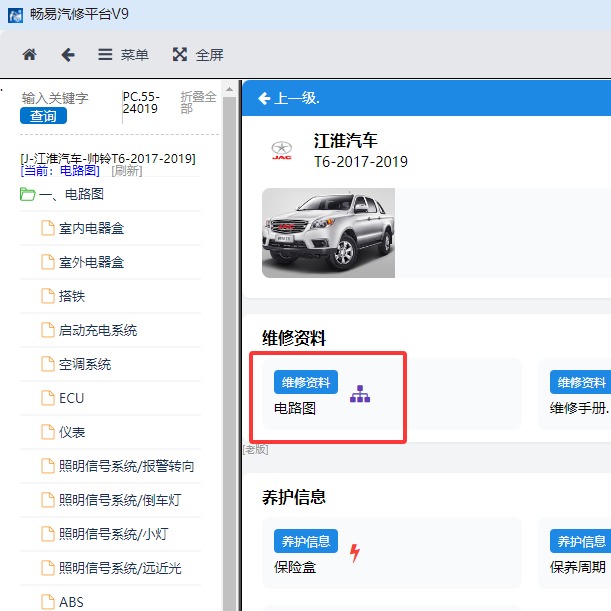Open the 维修手册 card
The image size is (611, 611).
tap(574, 394)
